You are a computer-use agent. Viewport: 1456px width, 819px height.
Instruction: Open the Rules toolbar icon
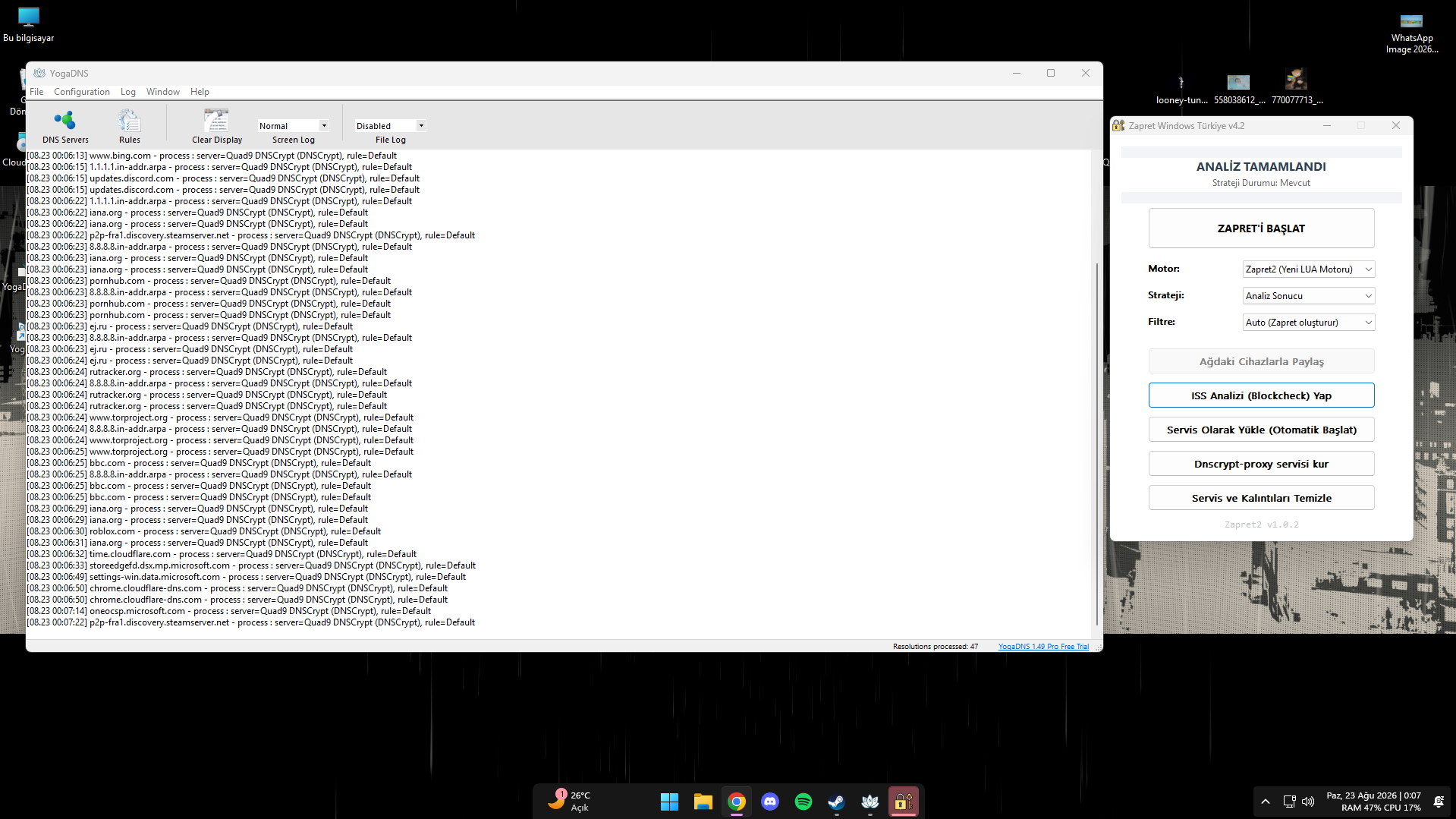pos(130,126)
